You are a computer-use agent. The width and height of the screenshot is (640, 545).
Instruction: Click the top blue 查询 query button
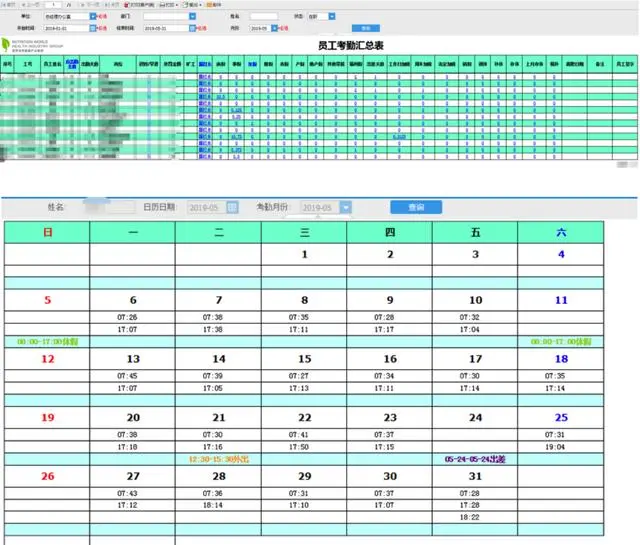pos(366,28)
